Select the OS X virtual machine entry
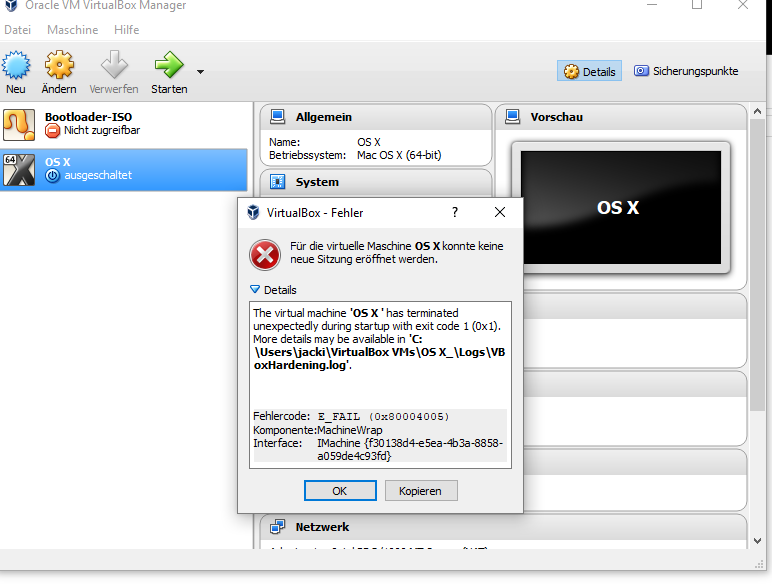This screenshot has height=584, width=772. tap(124, 170)
